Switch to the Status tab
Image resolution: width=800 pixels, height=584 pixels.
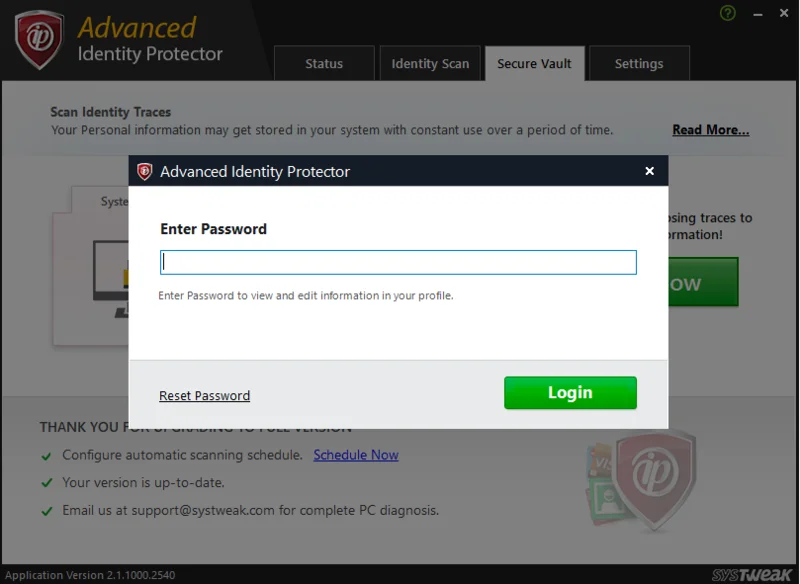pos(324,63)
